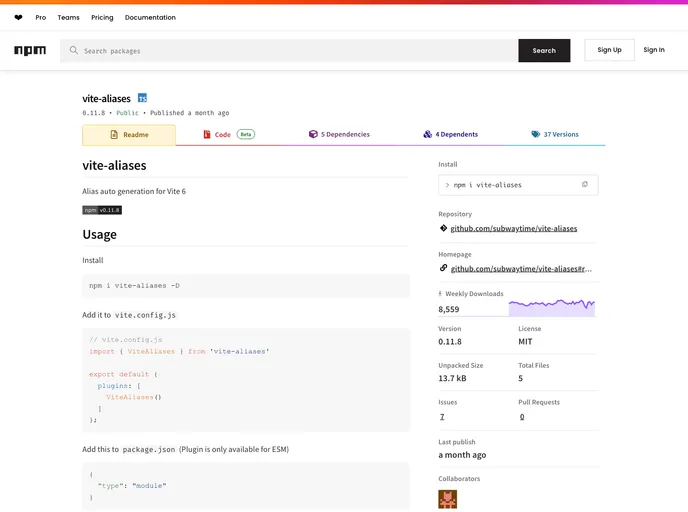Click the weekly downloads arrow icon

pyautogui.click(x=440, y=294)
